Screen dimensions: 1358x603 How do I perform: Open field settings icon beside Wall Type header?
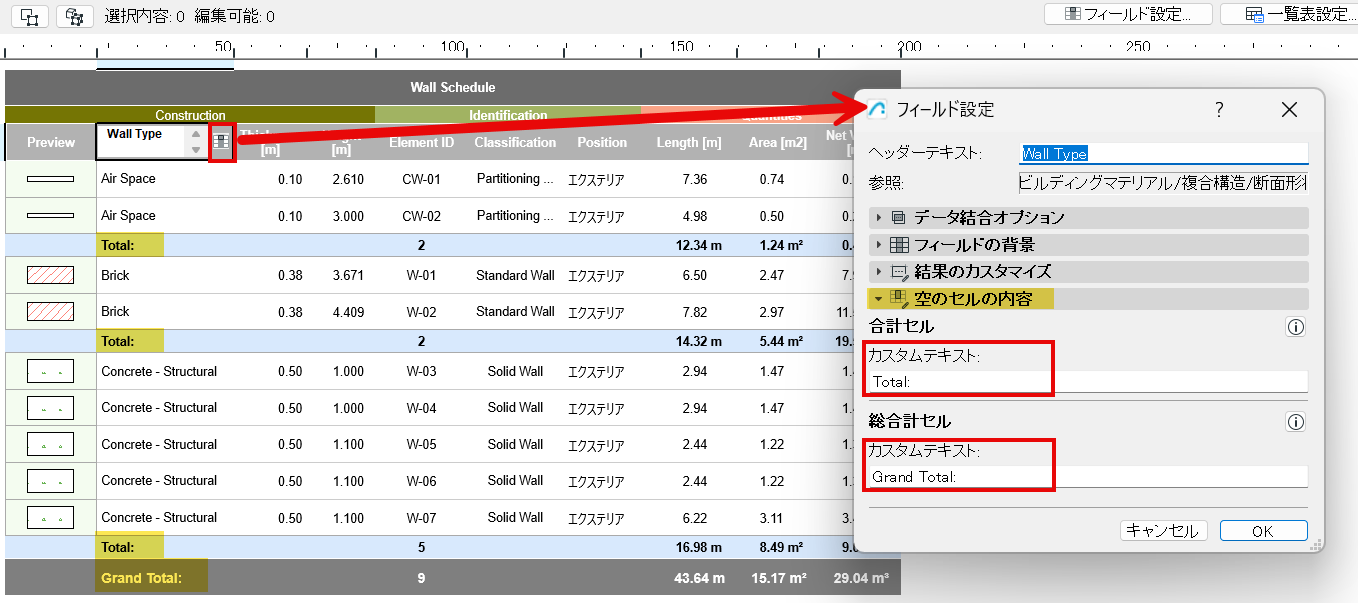[222, 142]
